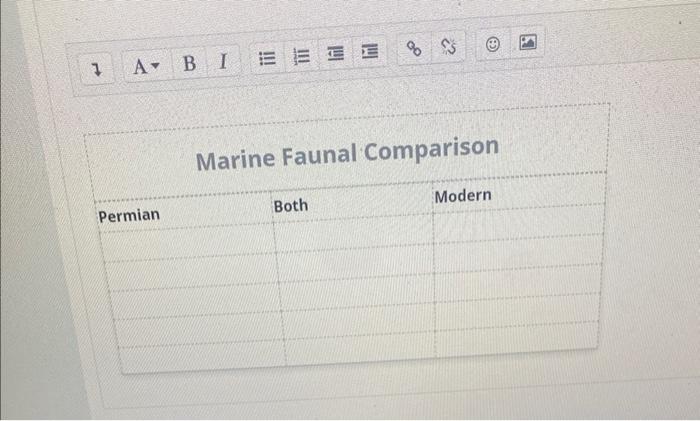This screenshot has height=421, width=700.
Task: Click the last row cell under Modern
Action: pos(517,339)
